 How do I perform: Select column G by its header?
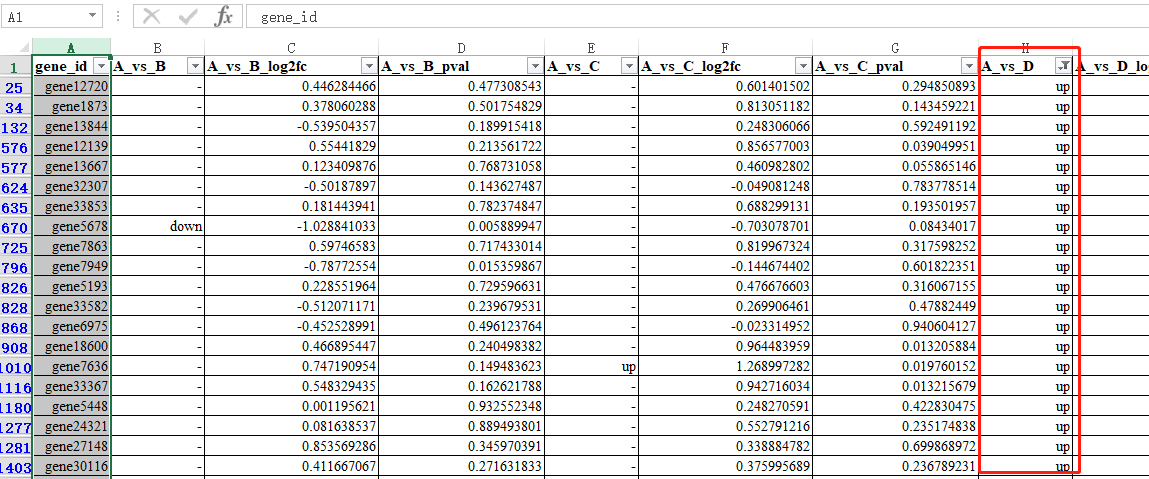point(894,47)
